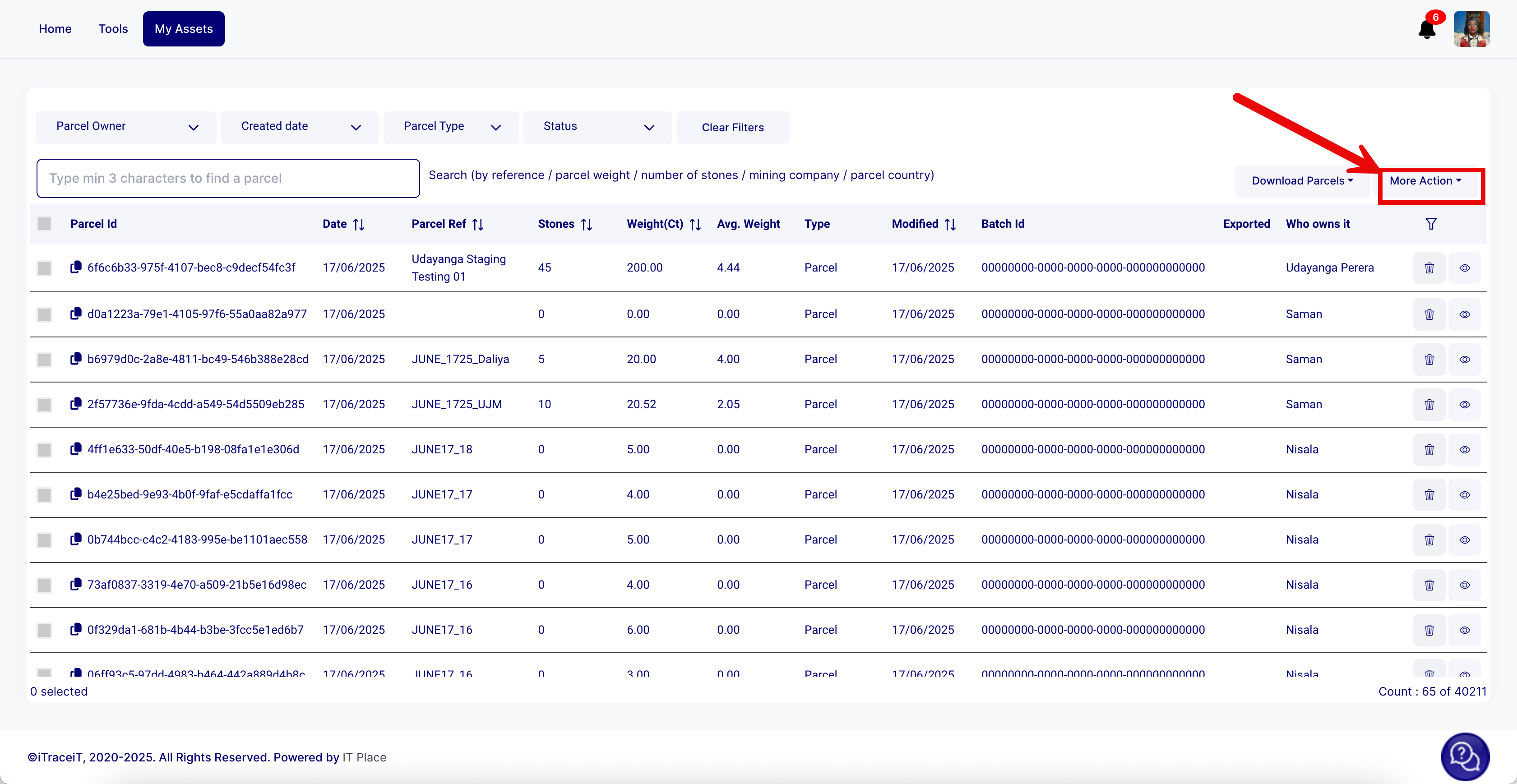Screen dimensions: 1517x784
Task: Go to the Home menu item
Action: [x=55, y=29]
